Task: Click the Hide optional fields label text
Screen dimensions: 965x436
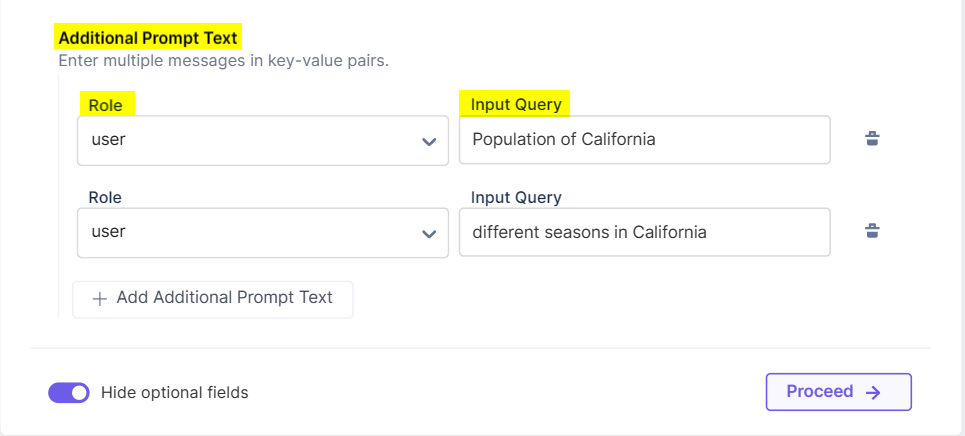Action: pos(174,392)
